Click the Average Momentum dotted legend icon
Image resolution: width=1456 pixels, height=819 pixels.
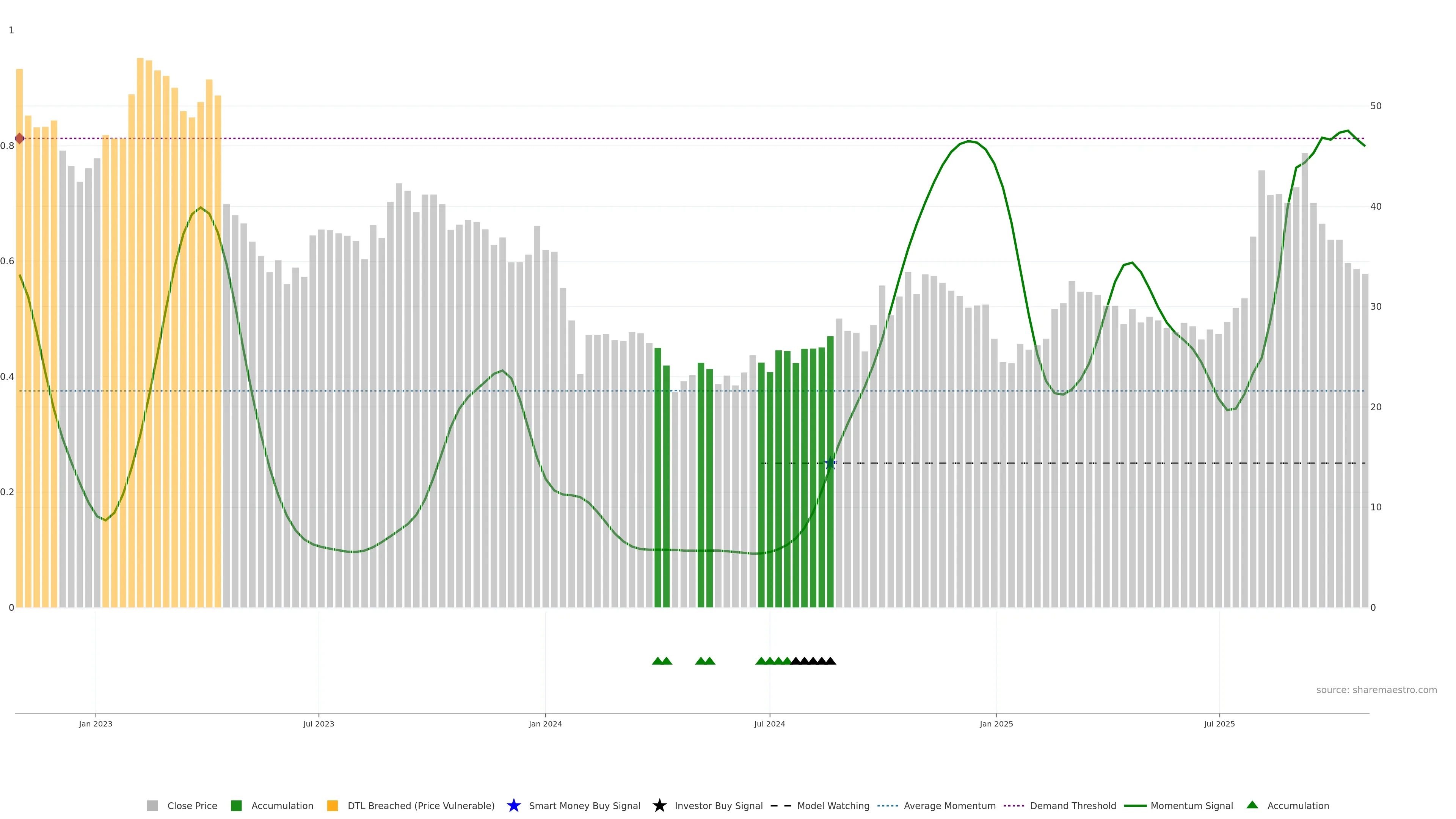coord(887,806)
